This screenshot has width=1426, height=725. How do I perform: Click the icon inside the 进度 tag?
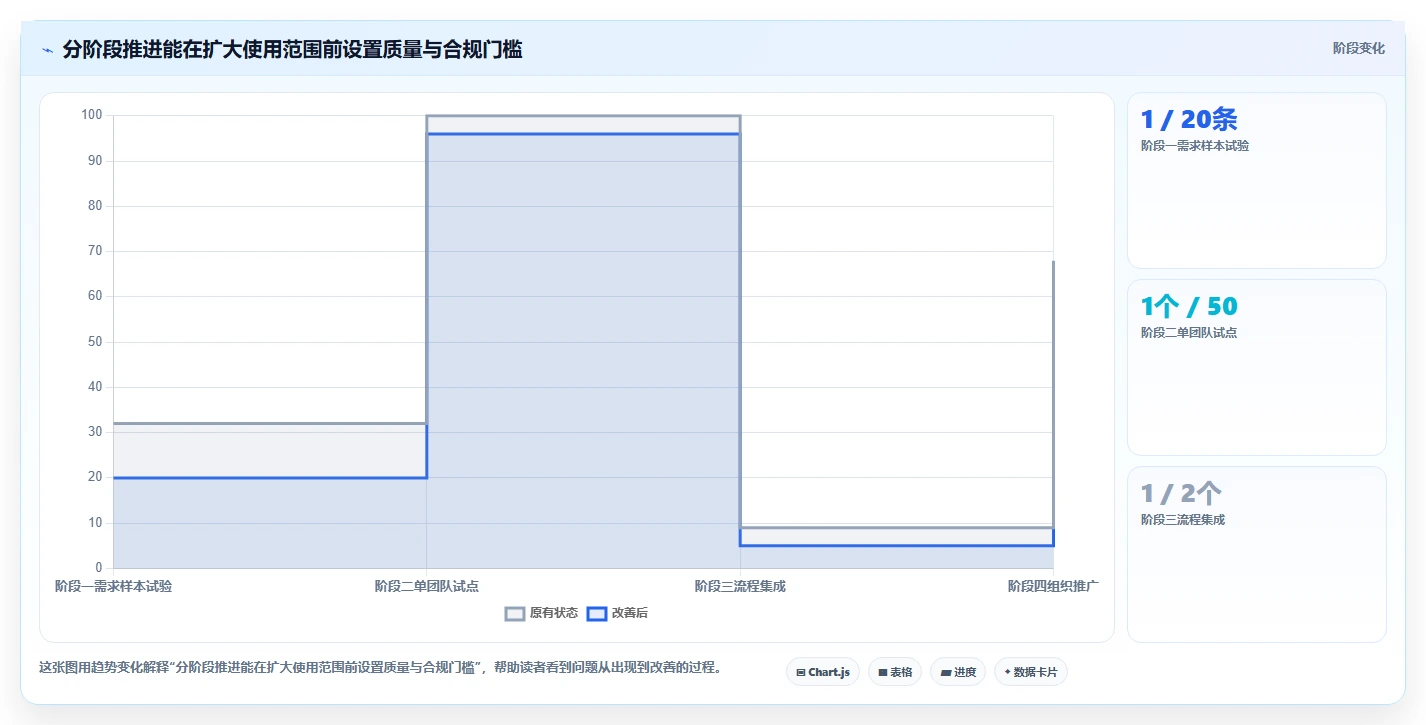[946, 672]
